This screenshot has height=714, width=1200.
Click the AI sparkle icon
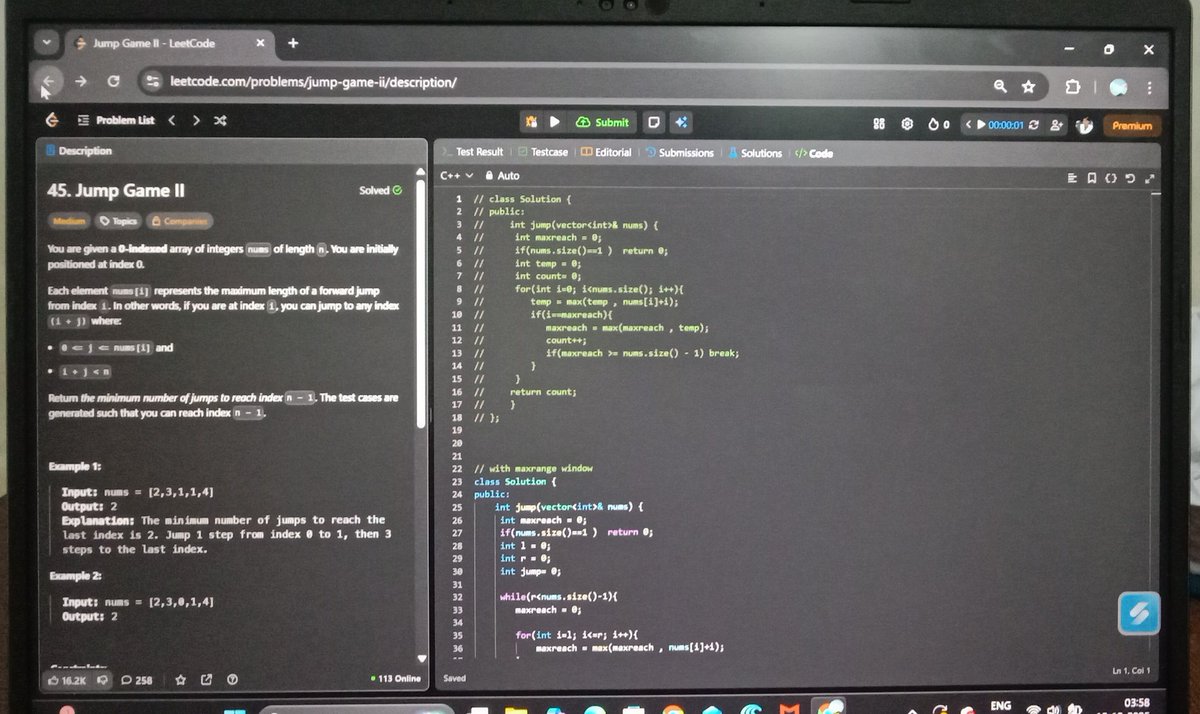(x=681, y=122)
